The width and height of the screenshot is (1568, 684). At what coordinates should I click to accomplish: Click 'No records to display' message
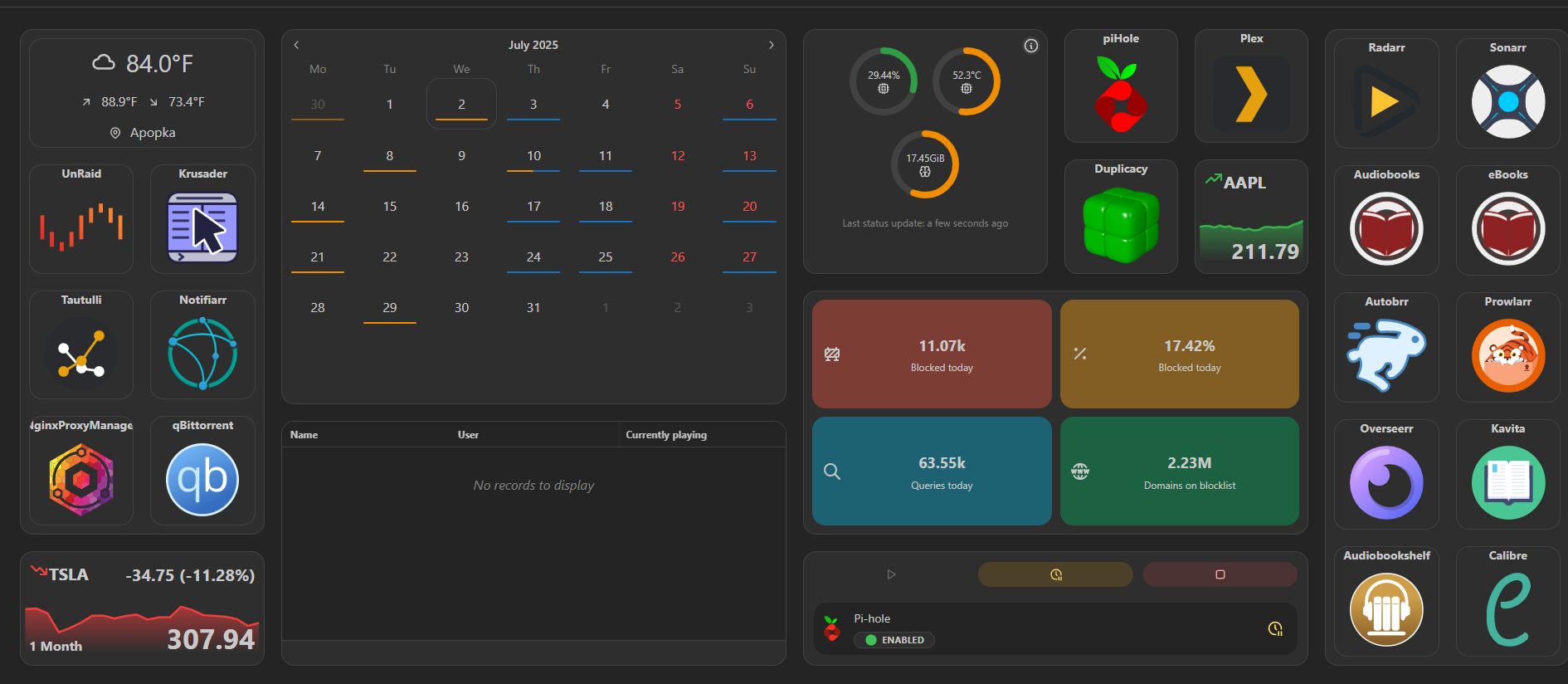pyautogui.click(x=533, y=485)
